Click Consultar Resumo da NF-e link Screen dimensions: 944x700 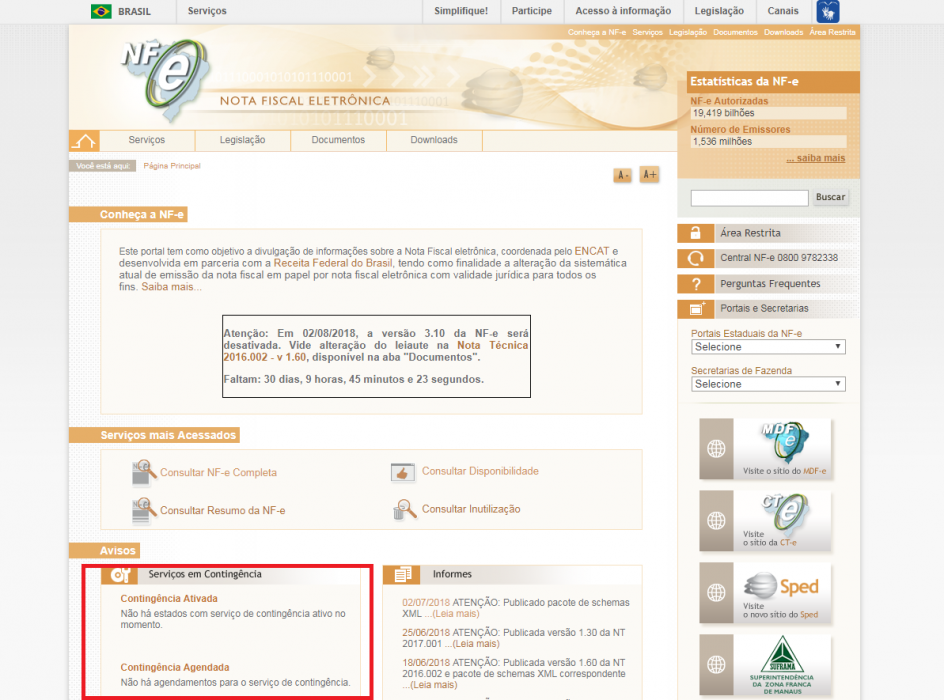[223, 510]
